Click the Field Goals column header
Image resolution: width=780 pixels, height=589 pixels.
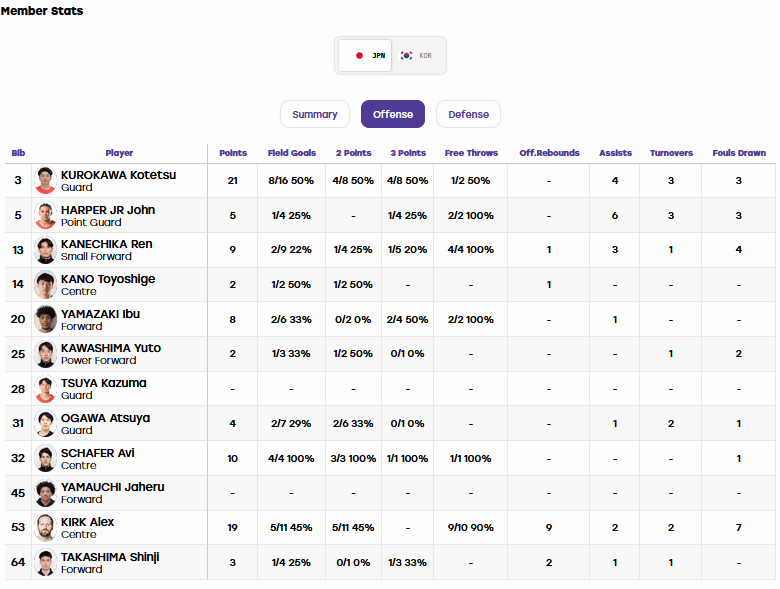point(292,153)
